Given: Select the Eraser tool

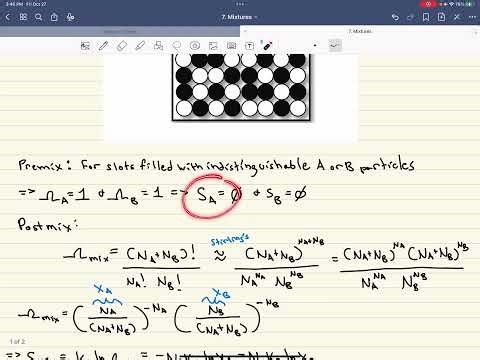Looking at the screenshot, I should point(122,46).
